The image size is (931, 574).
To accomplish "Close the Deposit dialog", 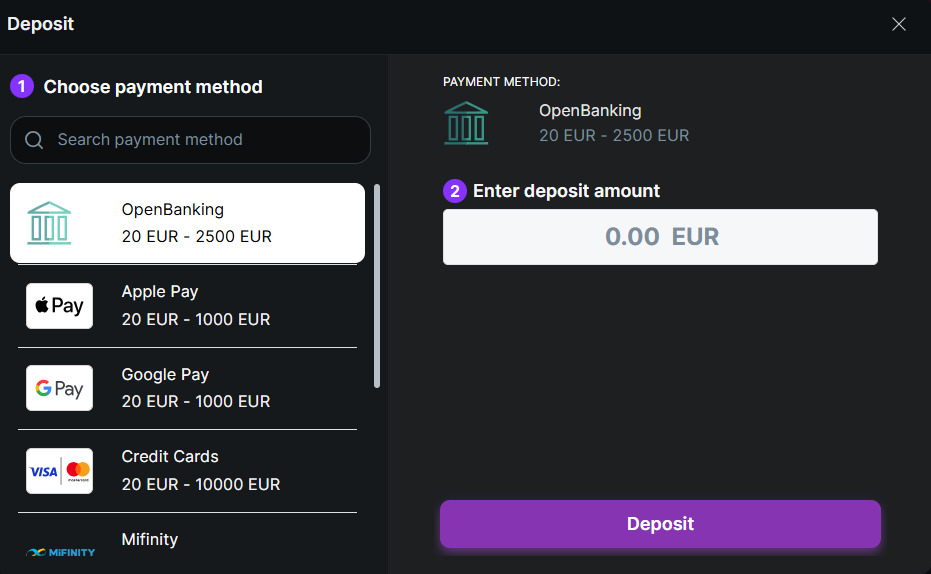I will click(899, 24).
